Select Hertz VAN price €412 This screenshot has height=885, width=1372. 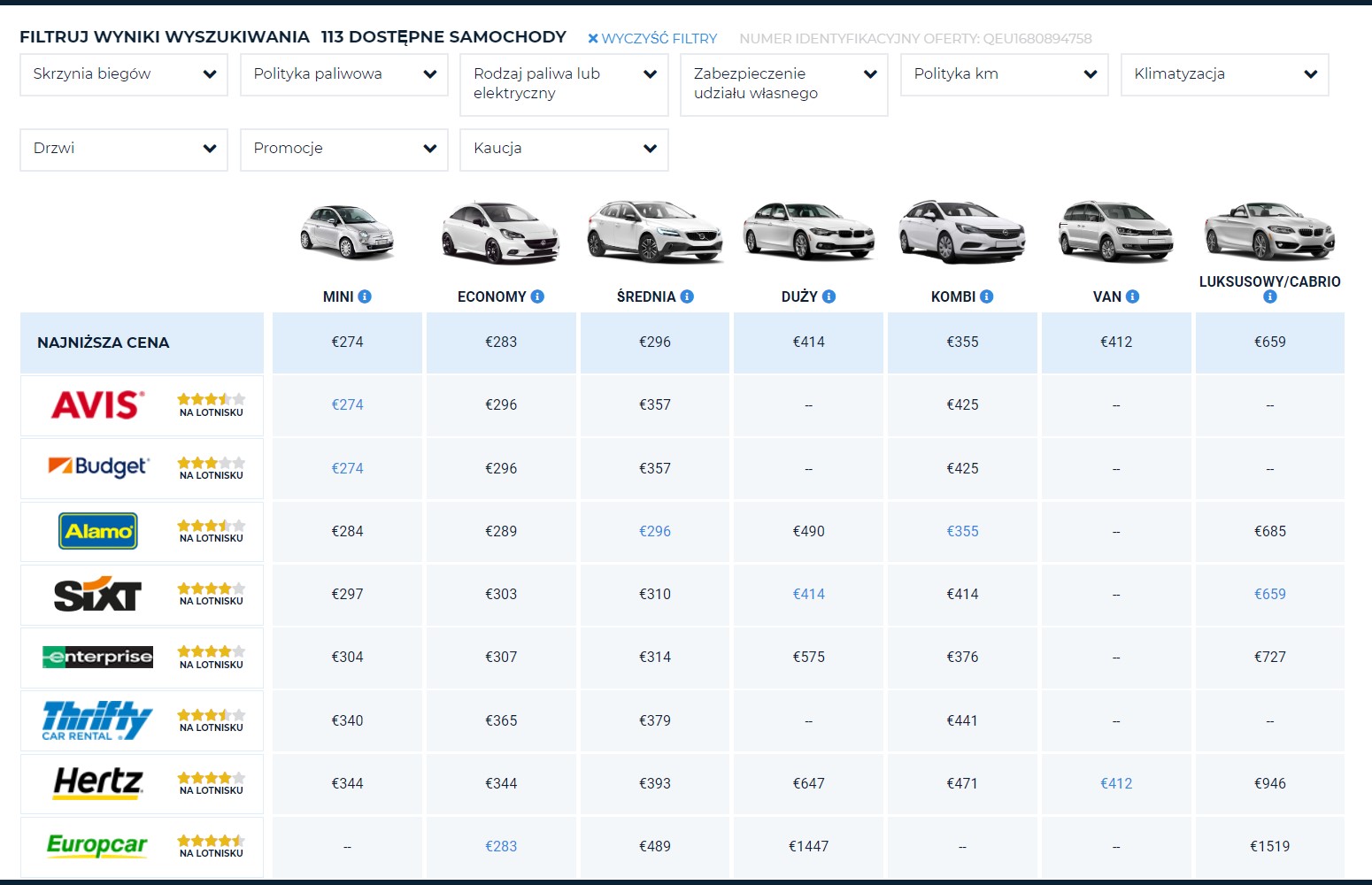[x=1116, y=783]
